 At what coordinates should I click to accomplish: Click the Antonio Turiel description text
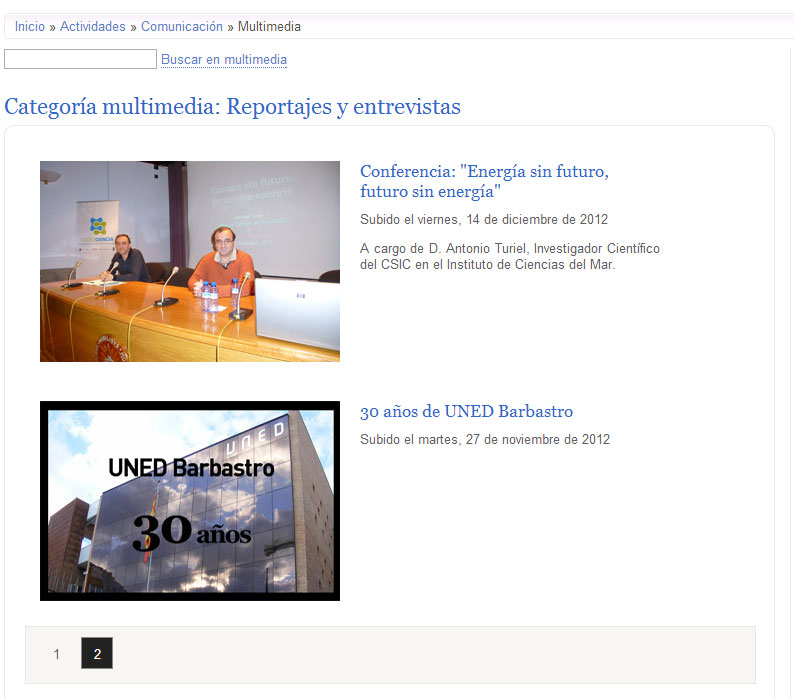pos(509,256)
